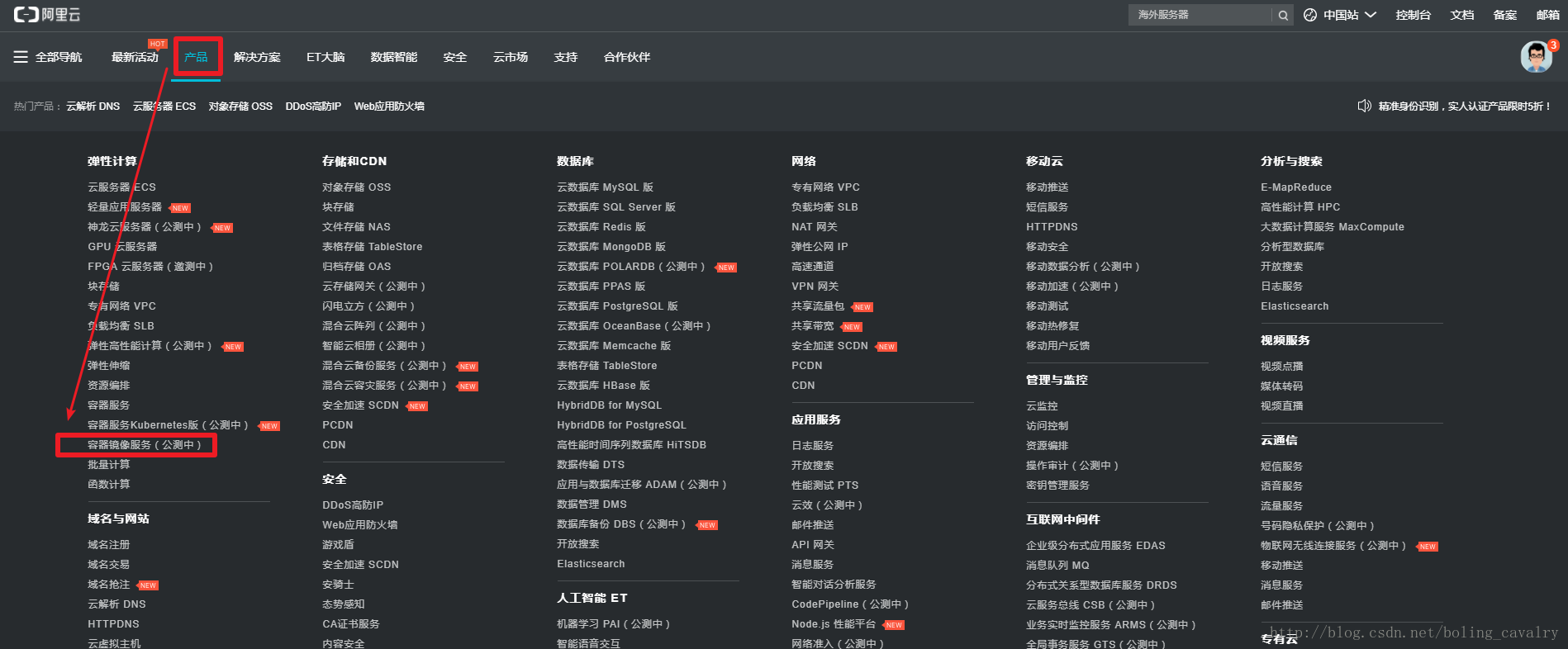1568x649 pixels.
Task: Open 大数据计算服务 MaxCompute link
Action: [x=1333, y=227]
